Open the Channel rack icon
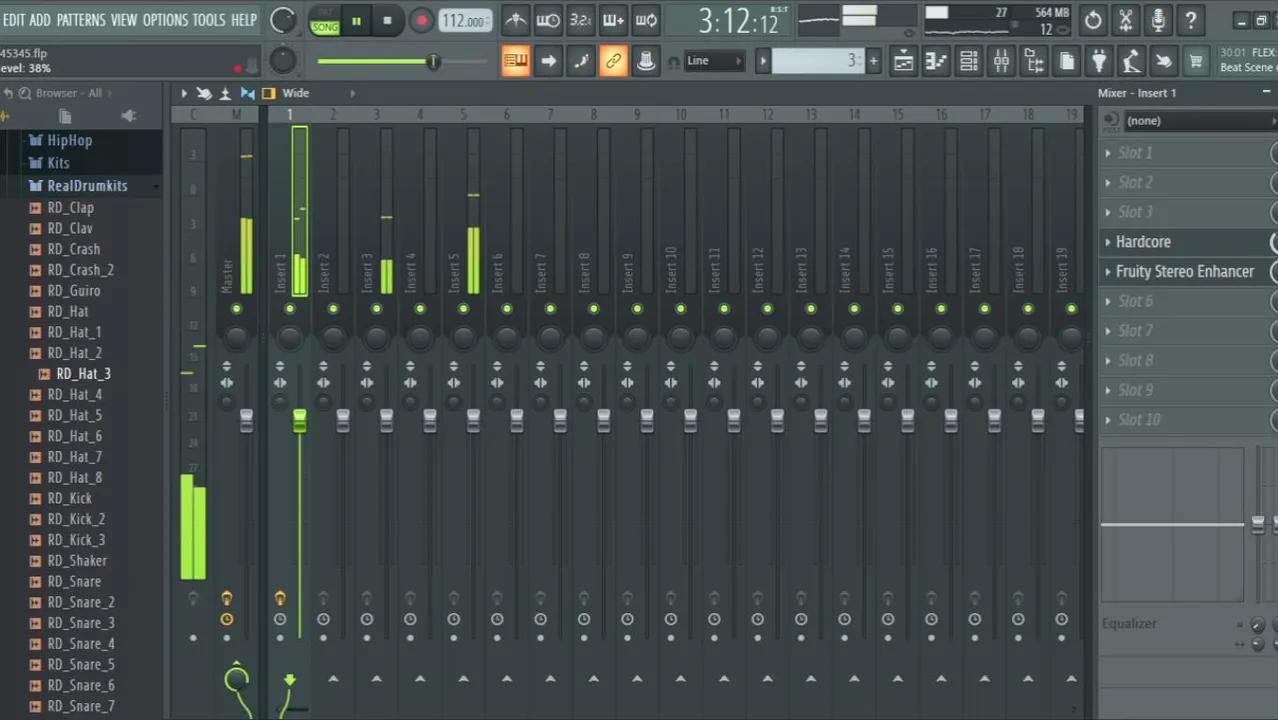This screenshot has width=1278, height=720. (x=969, y=62)
